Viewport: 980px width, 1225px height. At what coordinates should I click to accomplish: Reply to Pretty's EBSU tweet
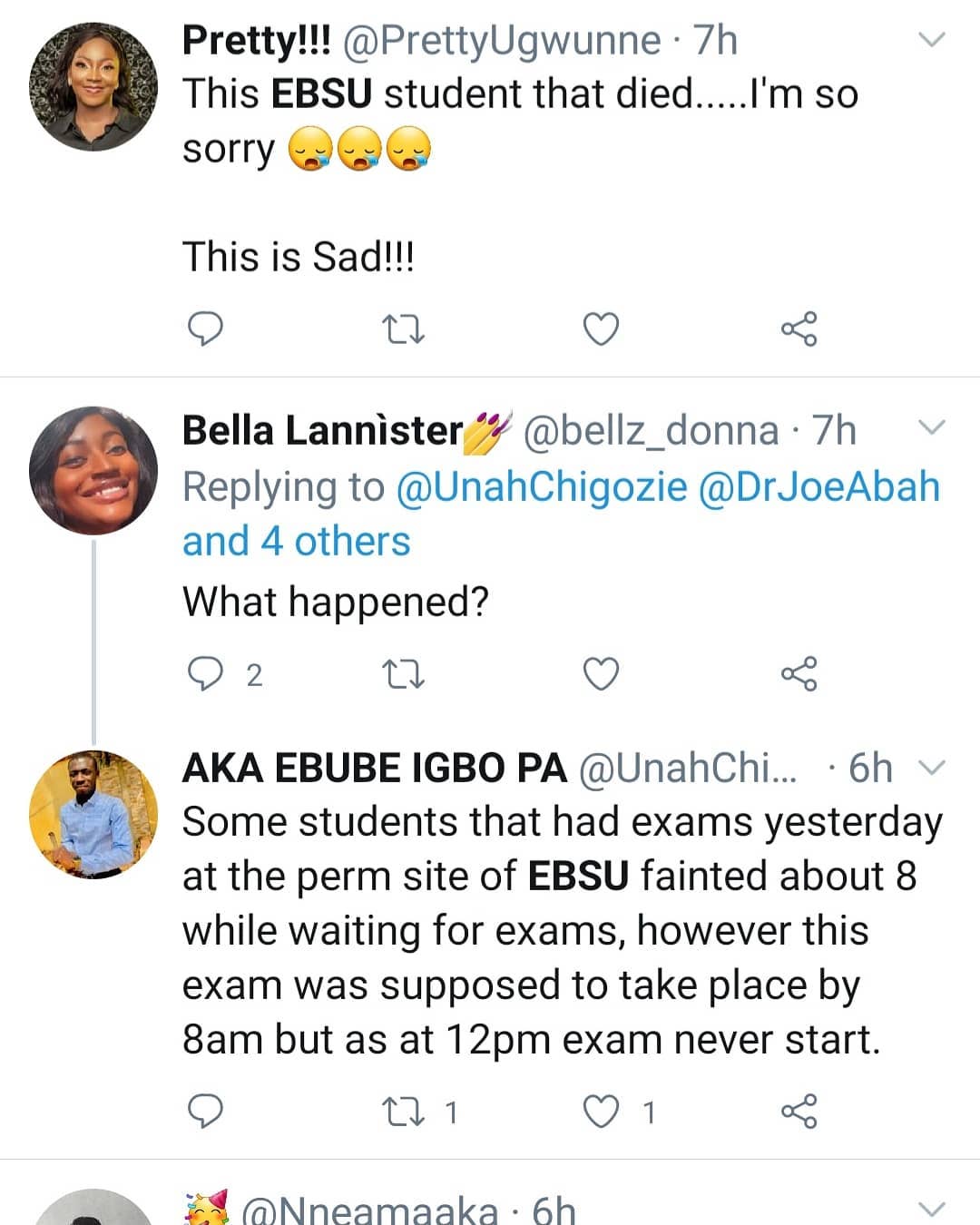tap(205, 328)
